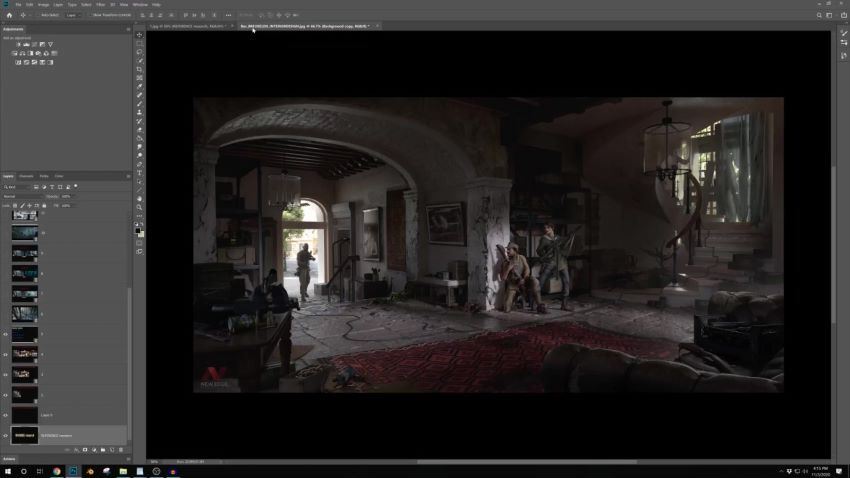Toggle the Auto-Select checkbox
850x478 pixels.
pyautogui.click(x=38, y=15)
